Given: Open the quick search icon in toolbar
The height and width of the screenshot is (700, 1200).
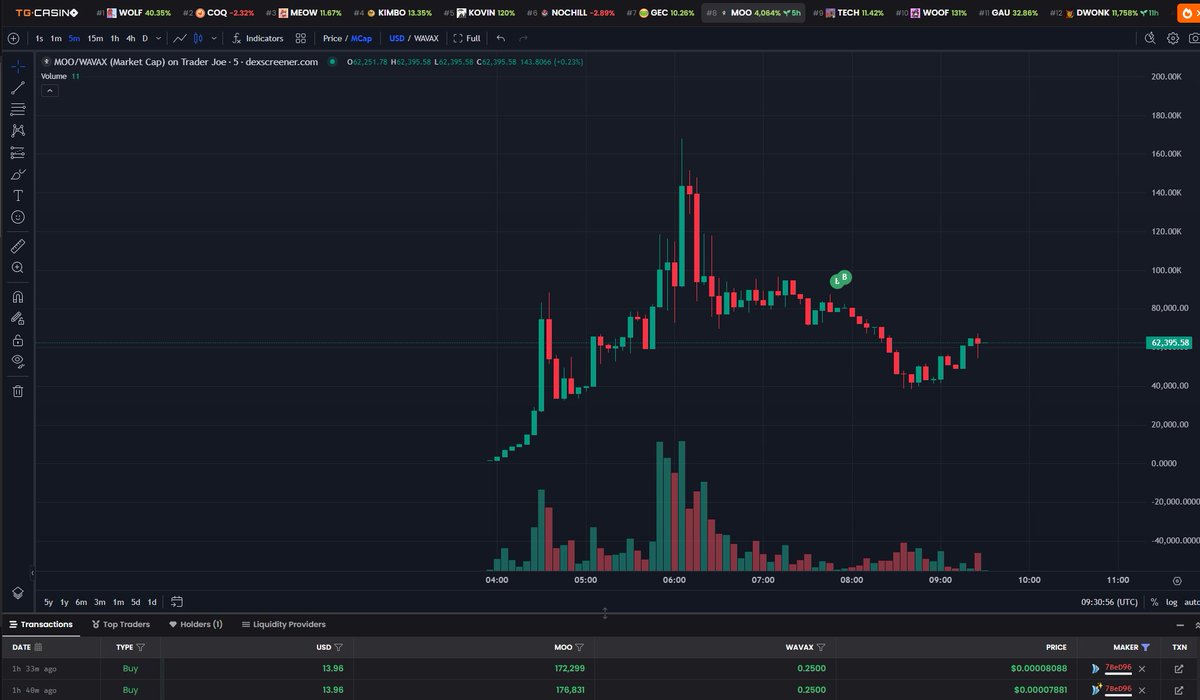Looking at the screenshot, I should tap(1150, 38).
